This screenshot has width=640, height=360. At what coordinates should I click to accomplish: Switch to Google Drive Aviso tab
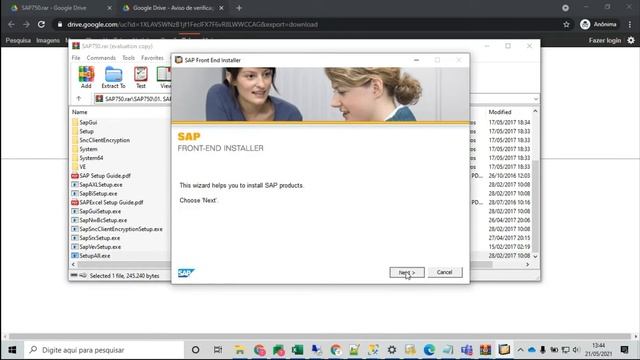(x=172, y=8)
